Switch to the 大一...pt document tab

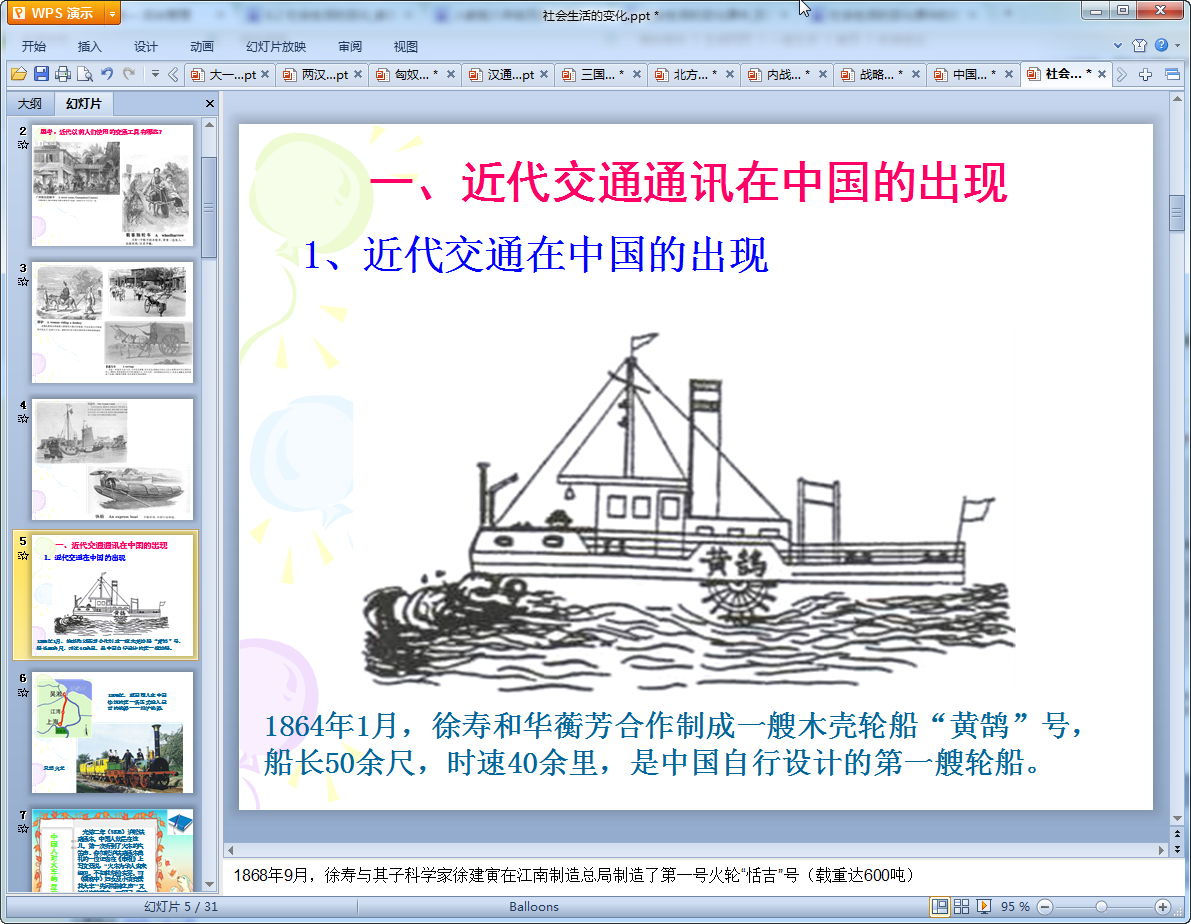tap(232, 74)
